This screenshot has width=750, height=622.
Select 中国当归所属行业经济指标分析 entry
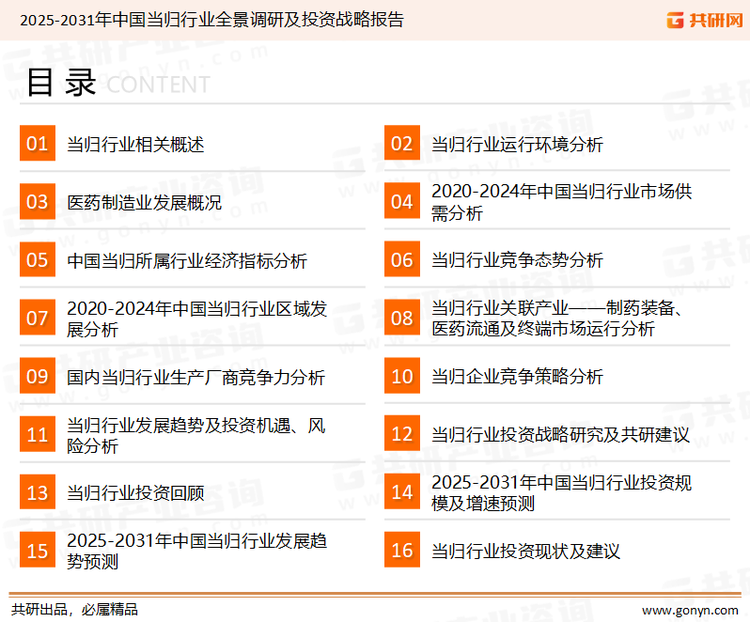(187, 261)
